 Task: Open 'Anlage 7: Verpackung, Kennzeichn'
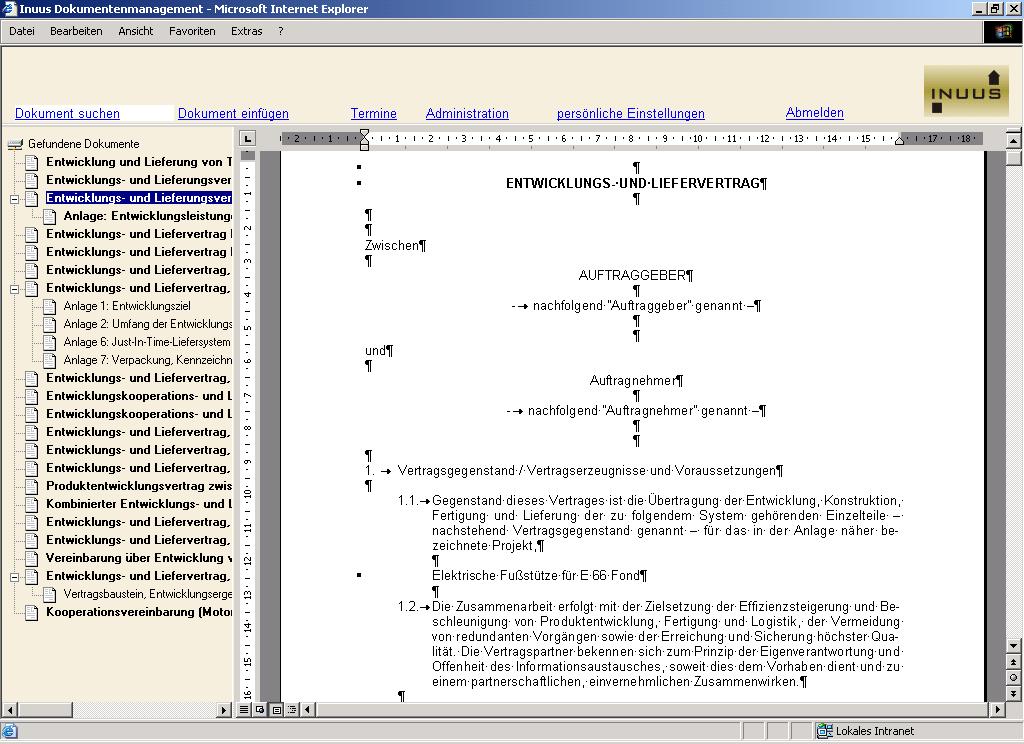click(148, 360)
